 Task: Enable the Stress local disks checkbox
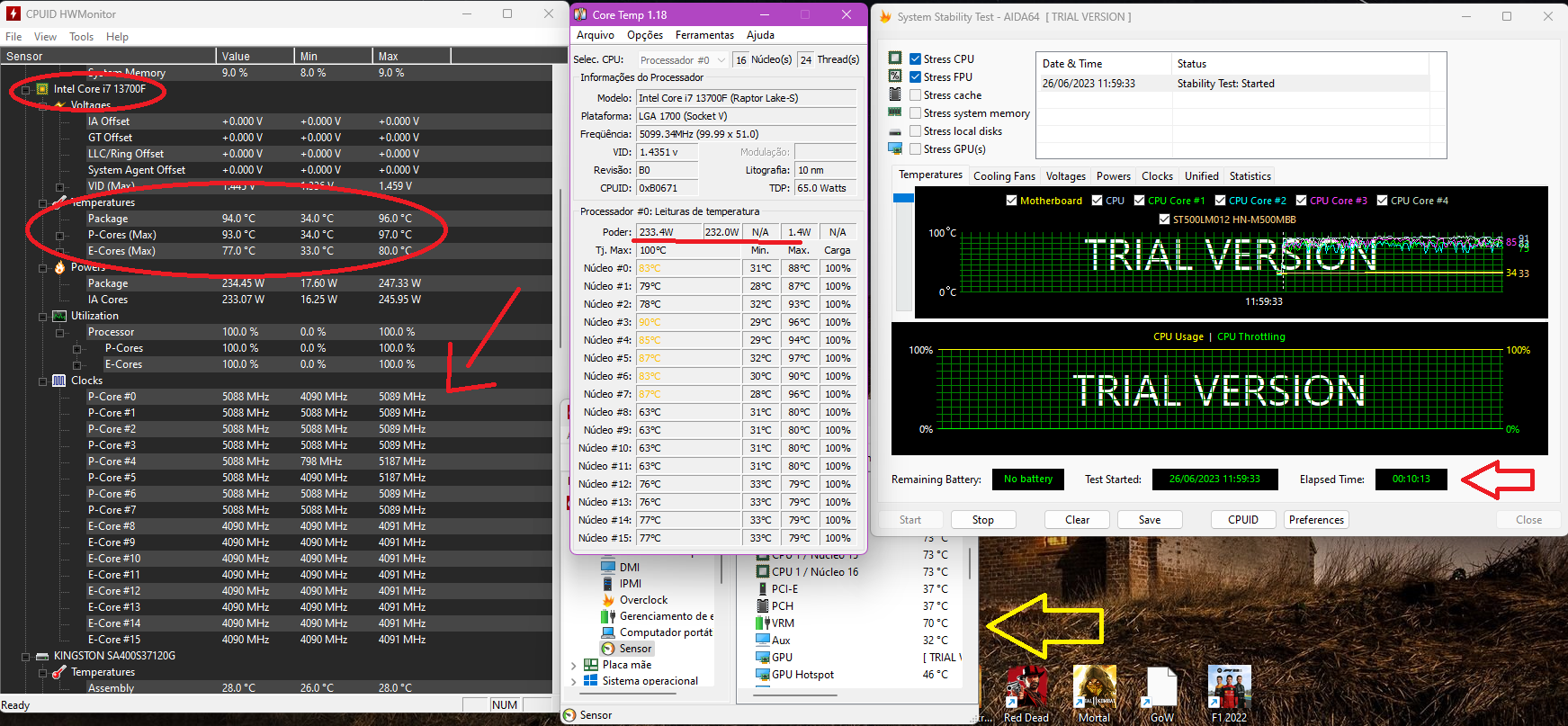(x=915, y=130)
